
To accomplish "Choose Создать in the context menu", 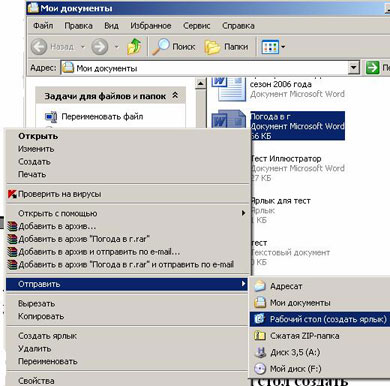I will [x=128, y=162].
